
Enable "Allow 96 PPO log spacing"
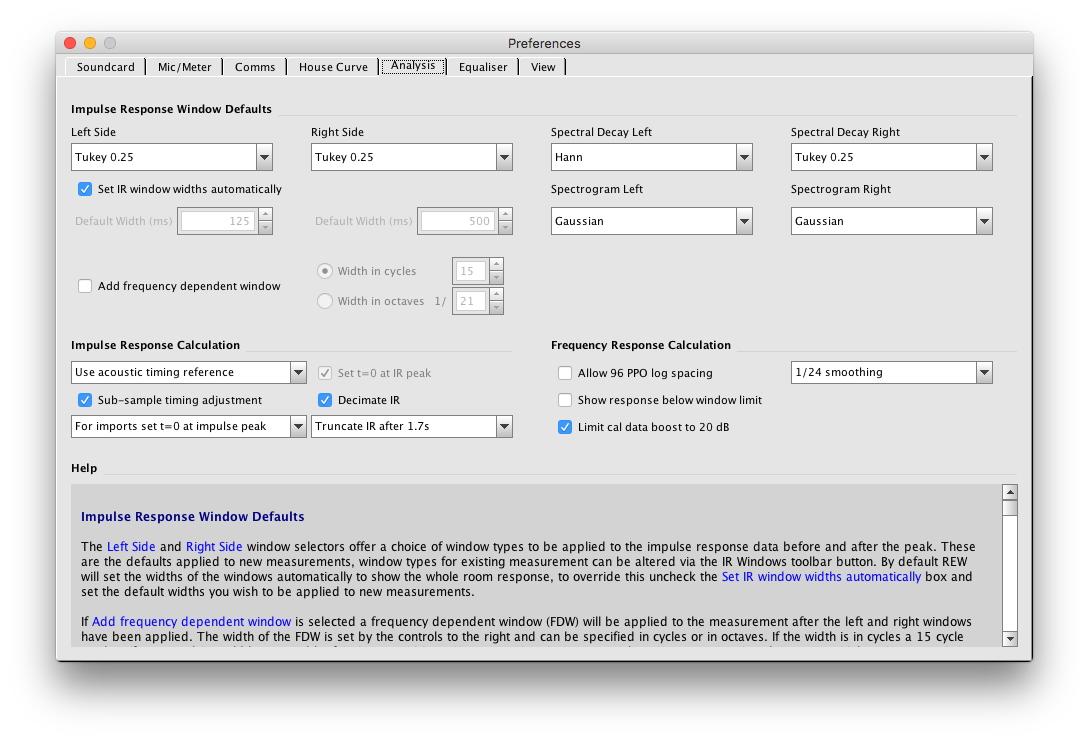coord(565,372)
